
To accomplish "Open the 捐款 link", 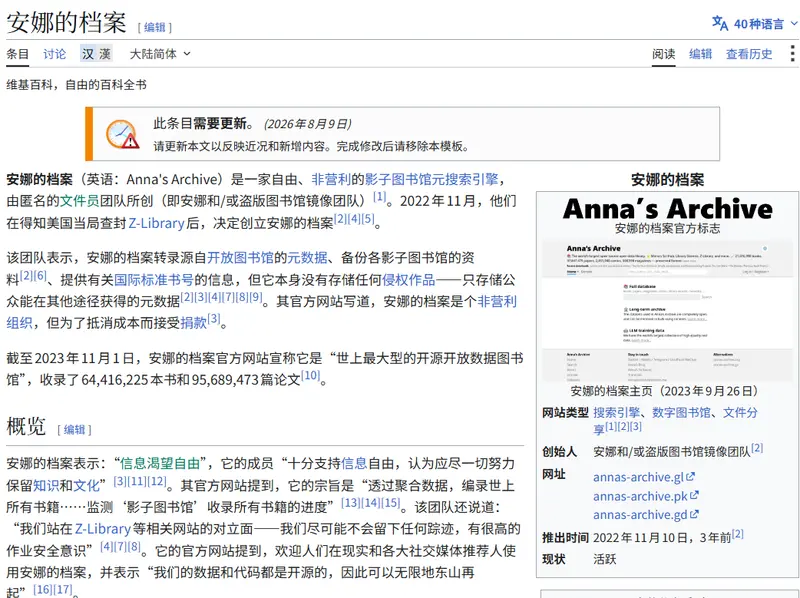I will coord(193,322).
